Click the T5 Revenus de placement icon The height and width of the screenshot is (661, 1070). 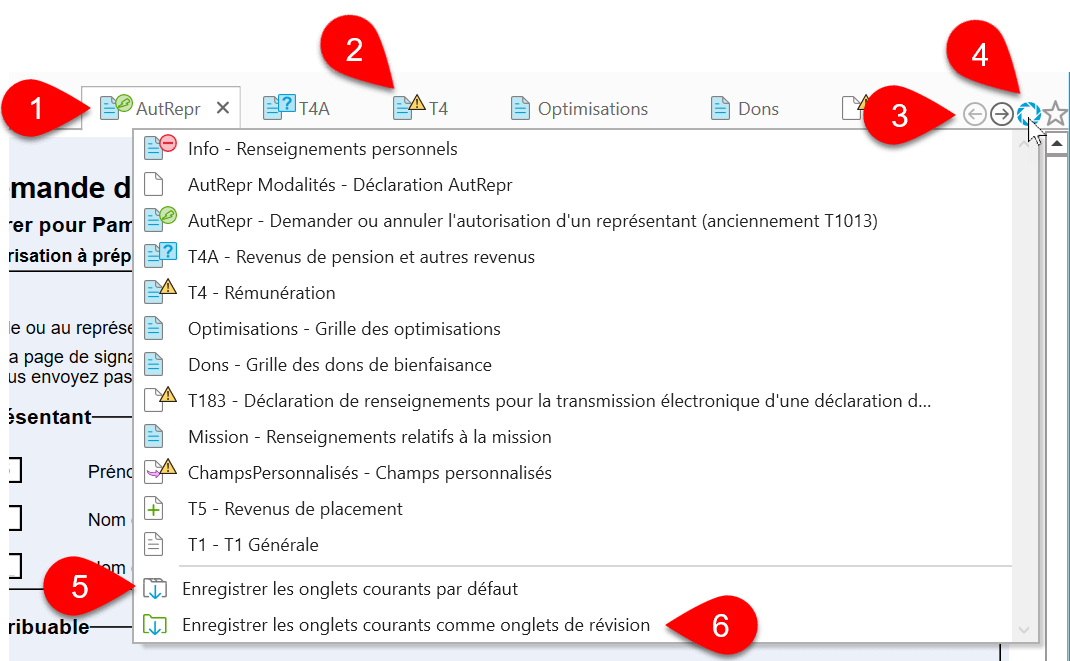coord(153,509)
